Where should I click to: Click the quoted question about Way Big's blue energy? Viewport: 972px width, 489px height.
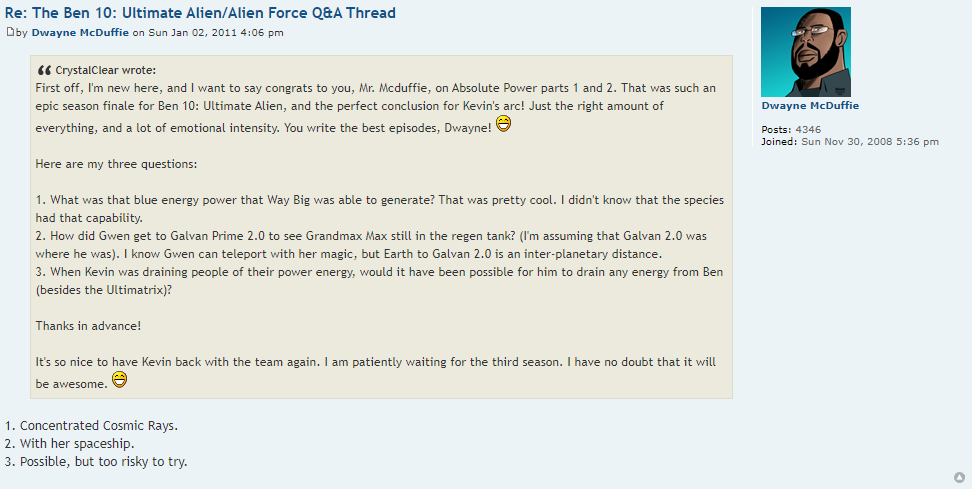click(x=379, y=200)
